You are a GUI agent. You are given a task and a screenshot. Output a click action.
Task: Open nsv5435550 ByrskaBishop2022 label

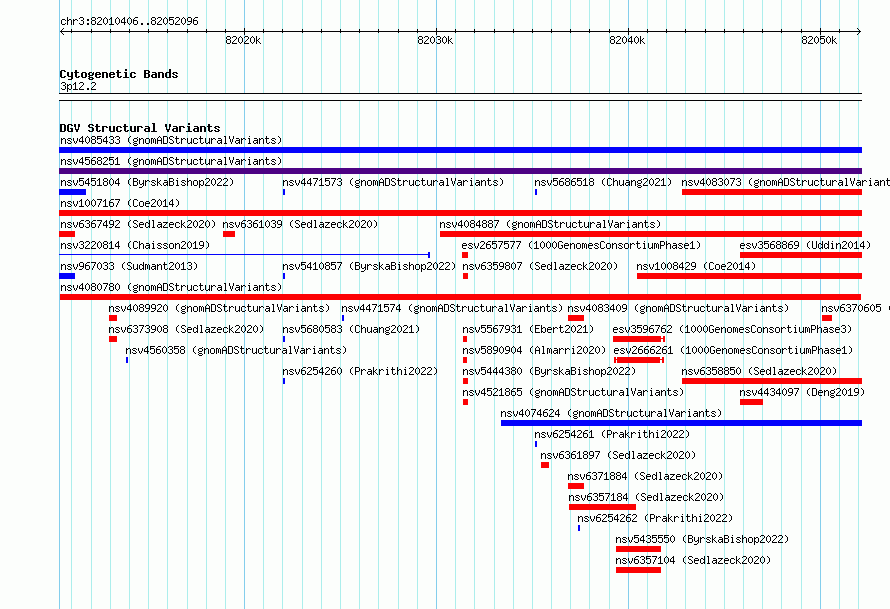click(702, 539)
